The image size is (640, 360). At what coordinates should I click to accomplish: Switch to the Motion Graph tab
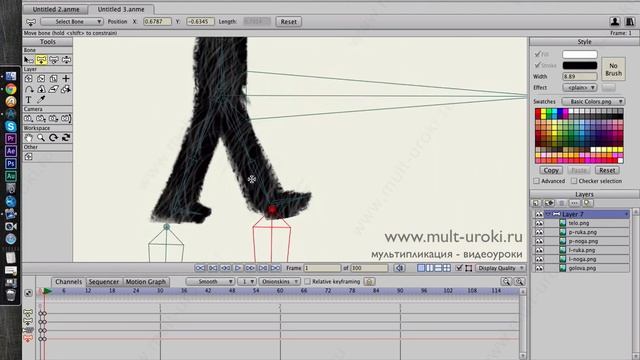pos(146,282)
